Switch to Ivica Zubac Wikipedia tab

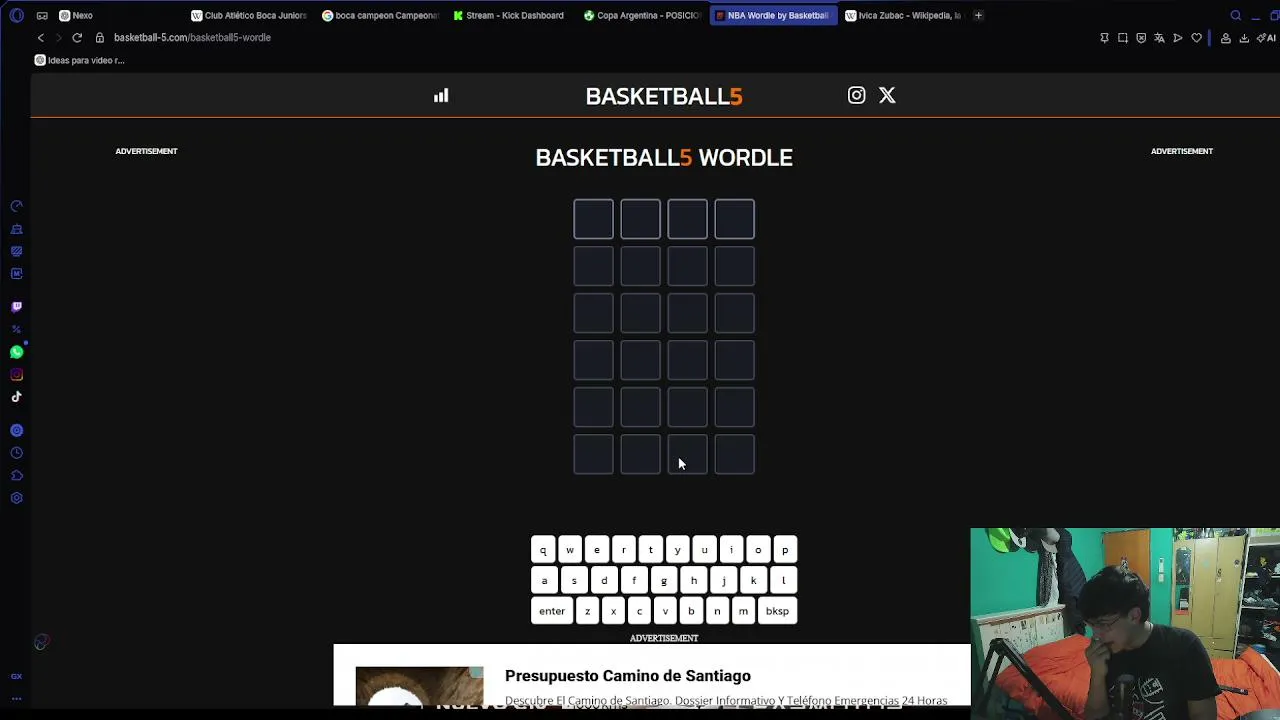pos(903,15)
